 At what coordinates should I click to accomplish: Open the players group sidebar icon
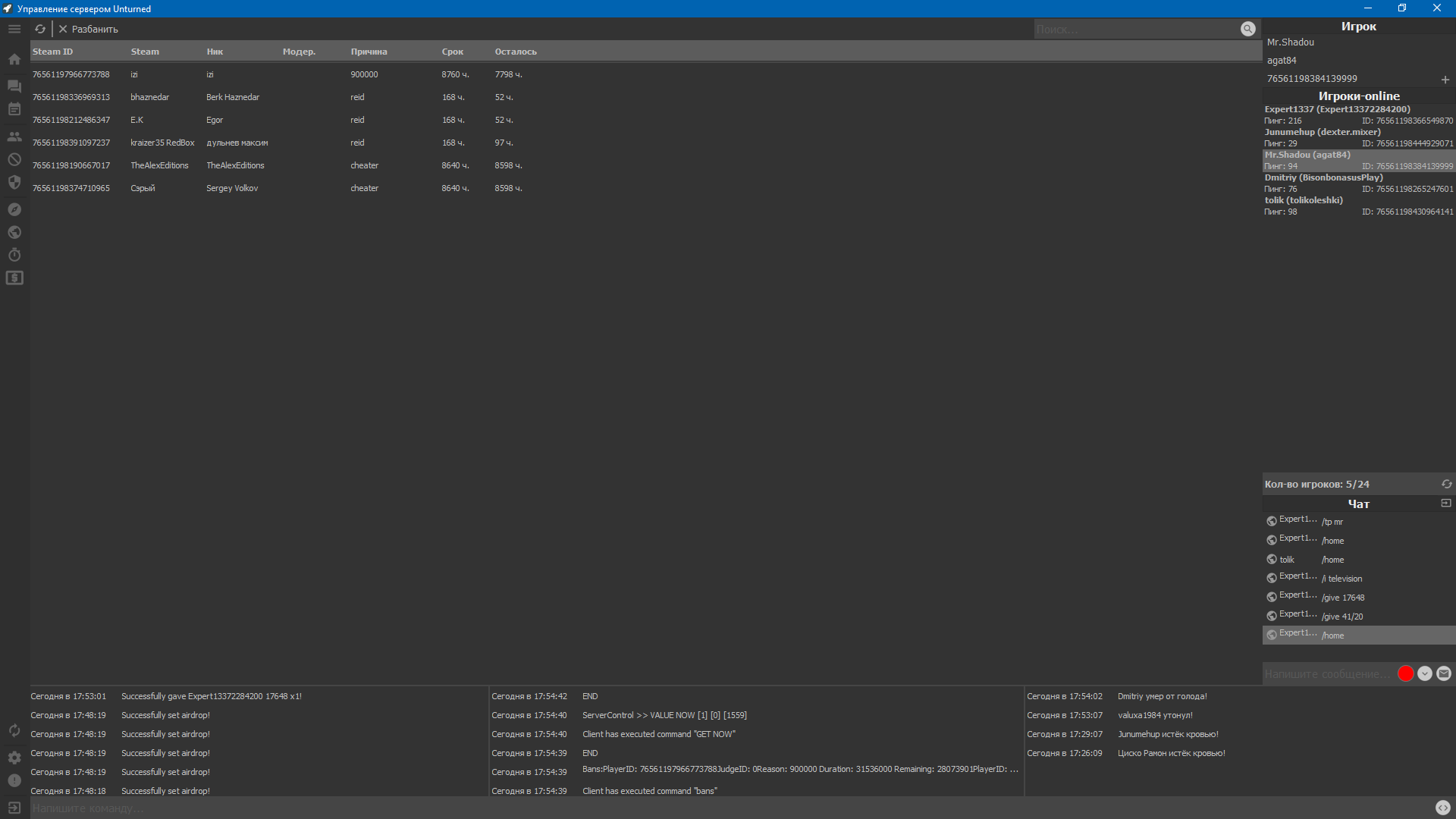14,137
